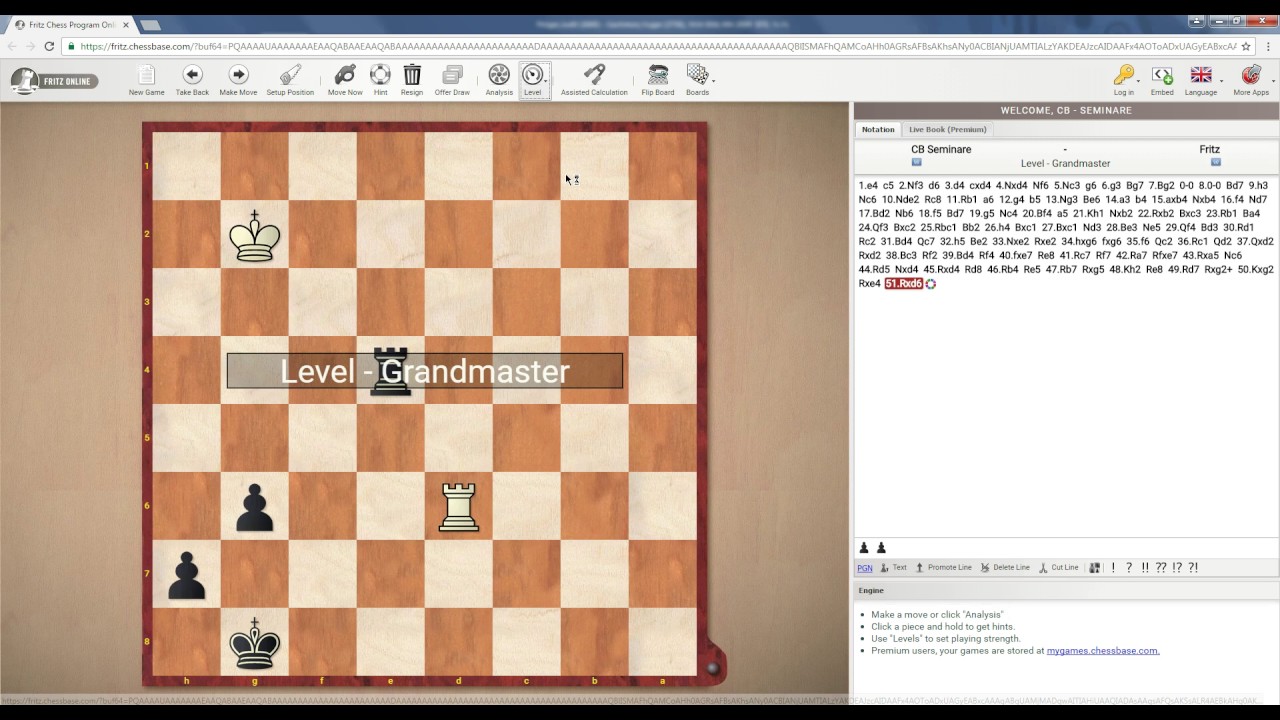
Task: Start a New Game from the toolbar
Action: pos(146,80)
